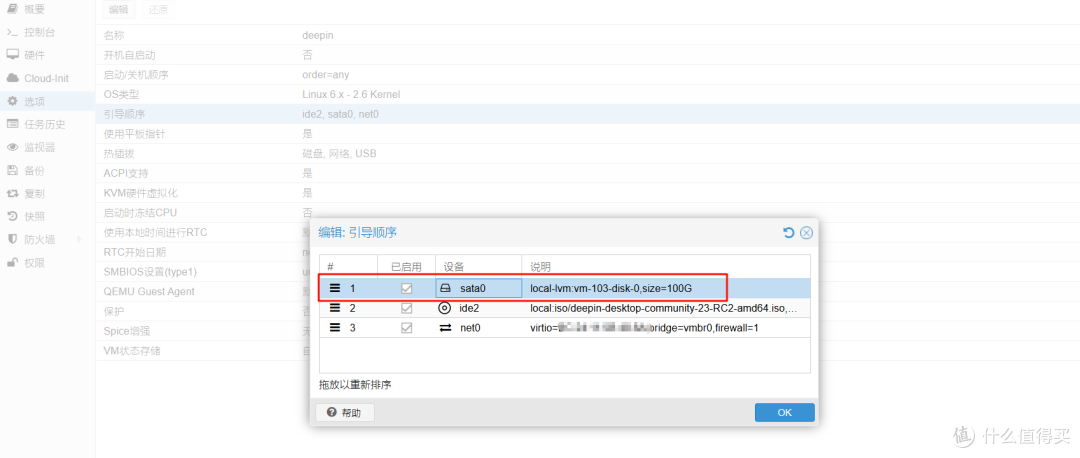Select the OS类型 row
This screenshot has height=458, width=1080.
pos(588,94)
